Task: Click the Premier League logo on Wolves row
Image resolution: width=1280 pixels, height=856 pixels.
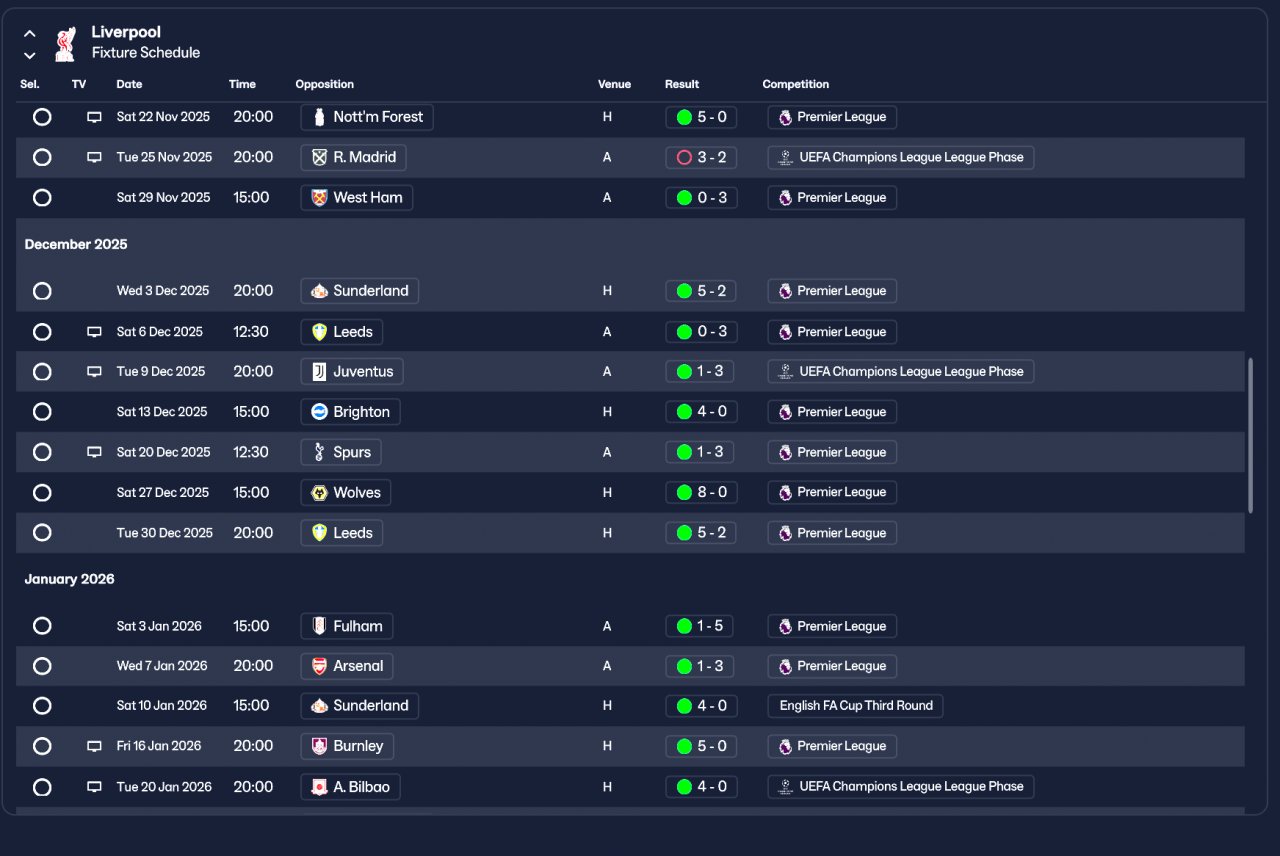Action: 785,492
